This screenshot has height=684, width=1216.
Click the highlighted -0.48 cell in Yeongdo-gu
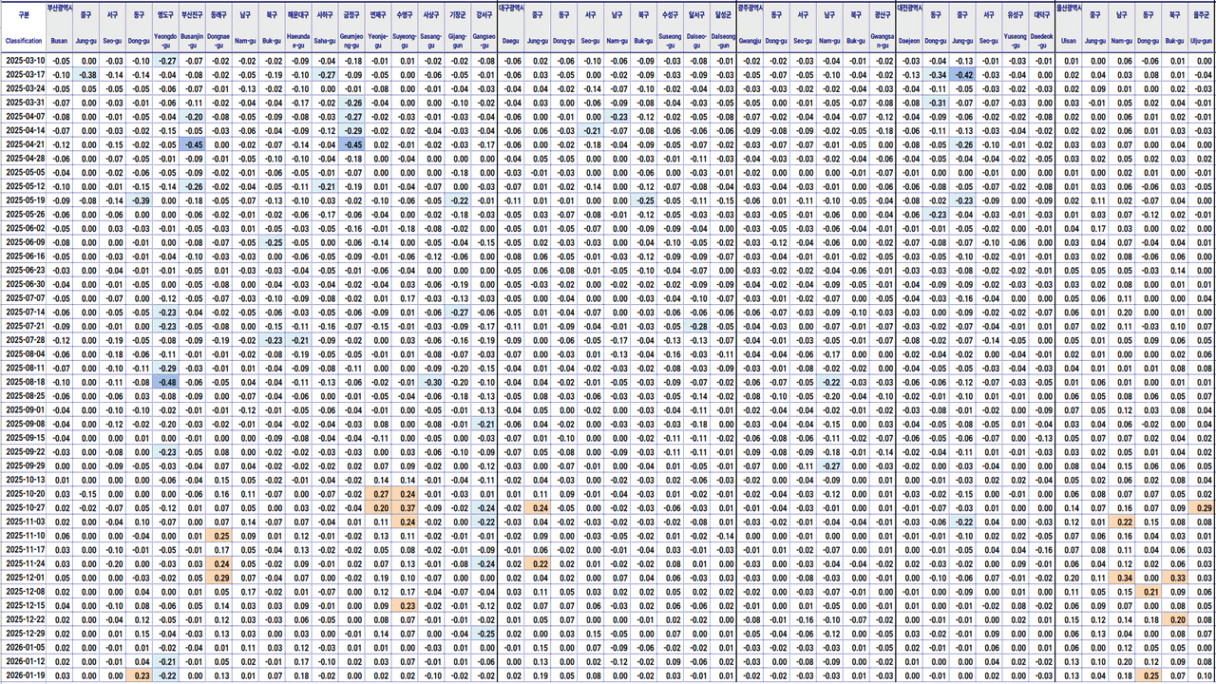click(168, 382)
